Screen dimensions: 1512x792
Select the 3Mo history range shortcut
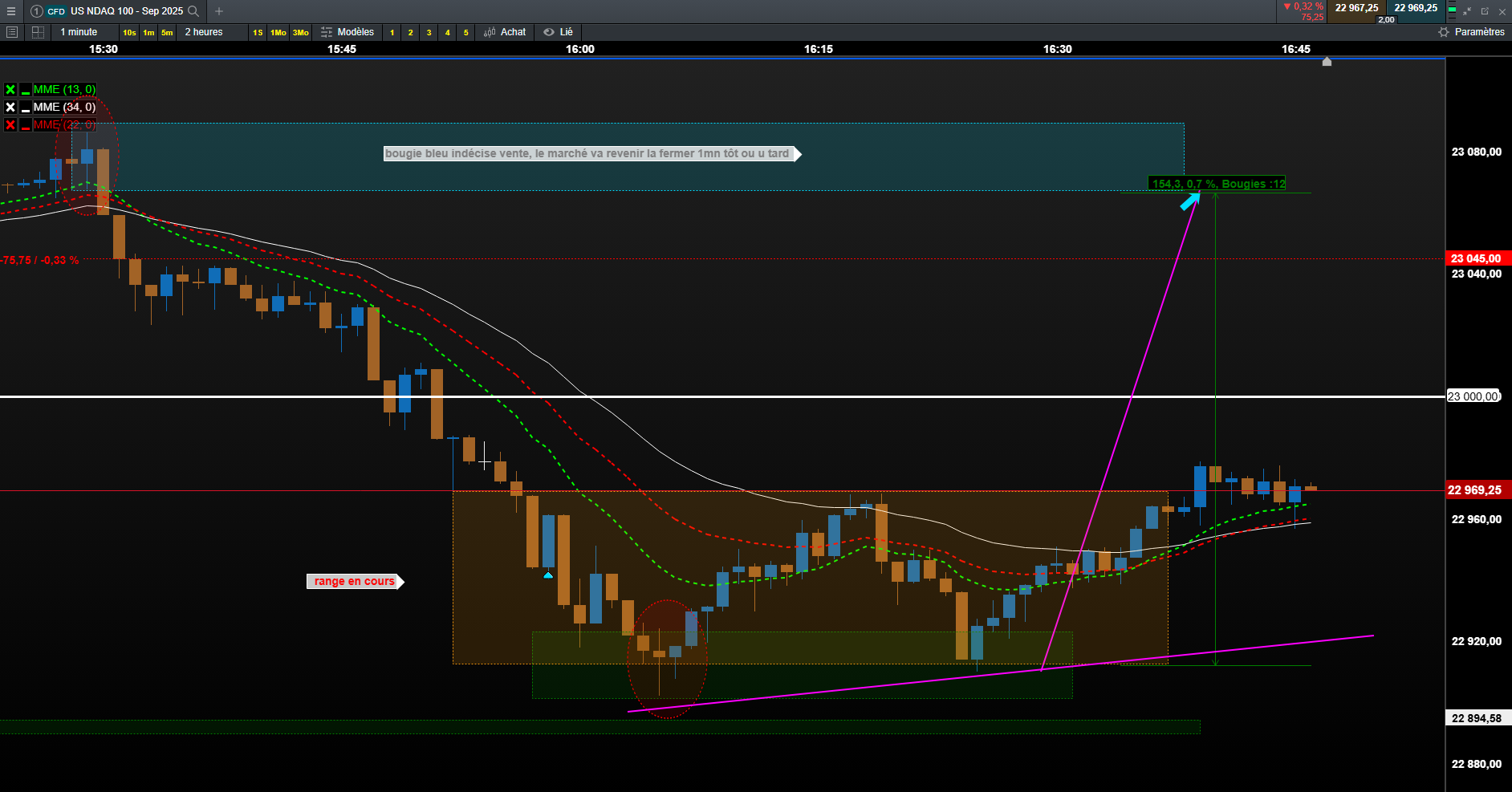pyautogui.click(x=300, y=33)
